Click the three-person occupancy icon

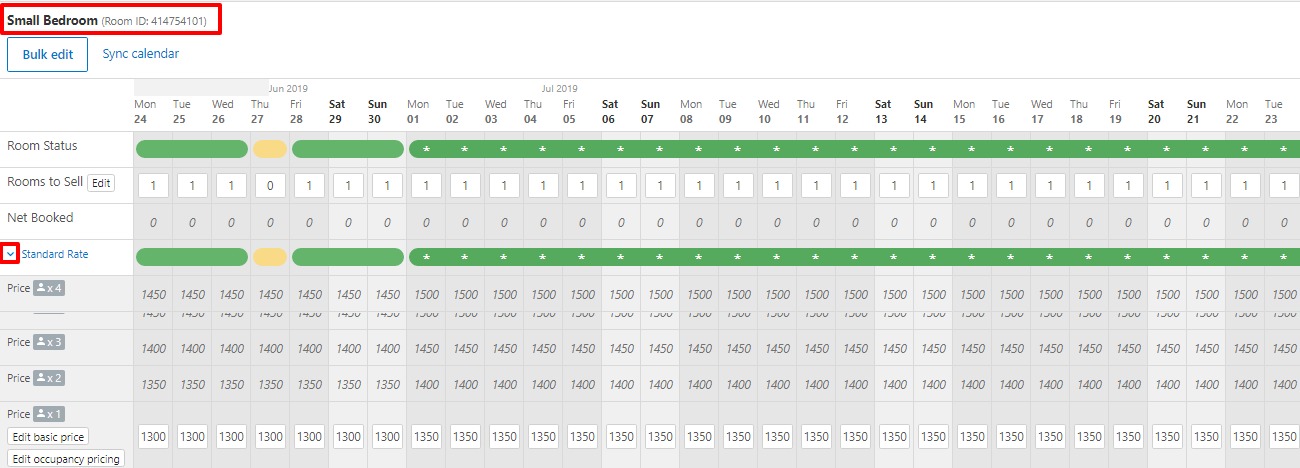(49, 342)
